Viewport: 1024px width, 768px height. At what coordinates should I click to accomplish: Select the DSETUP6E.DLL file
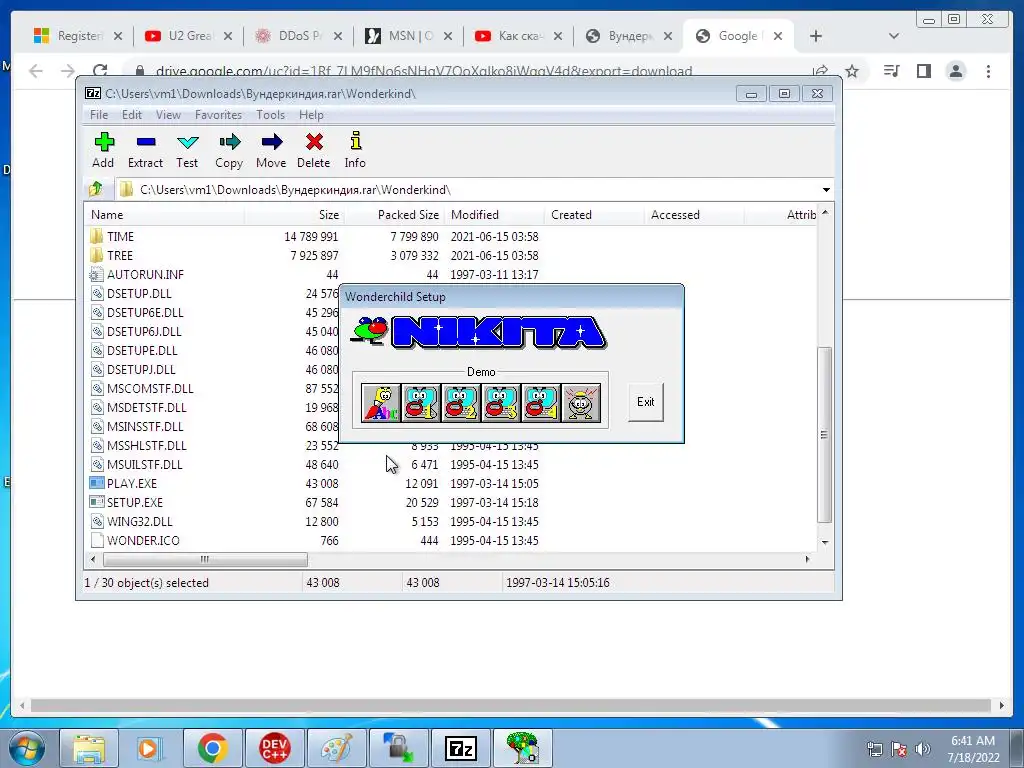tap(145, 312)
